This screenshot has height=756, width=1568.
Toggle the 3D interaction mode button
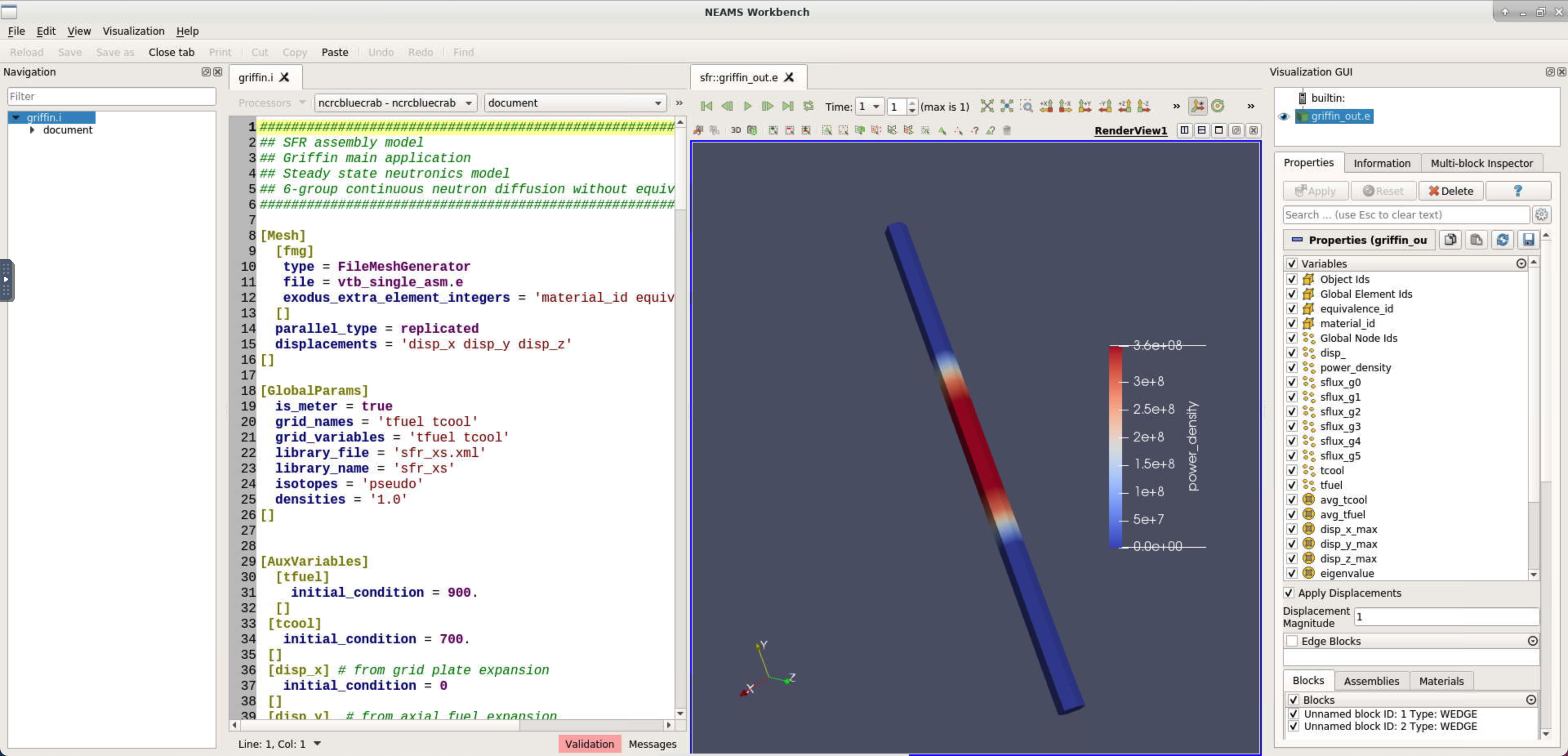click(x=735, y=130)
